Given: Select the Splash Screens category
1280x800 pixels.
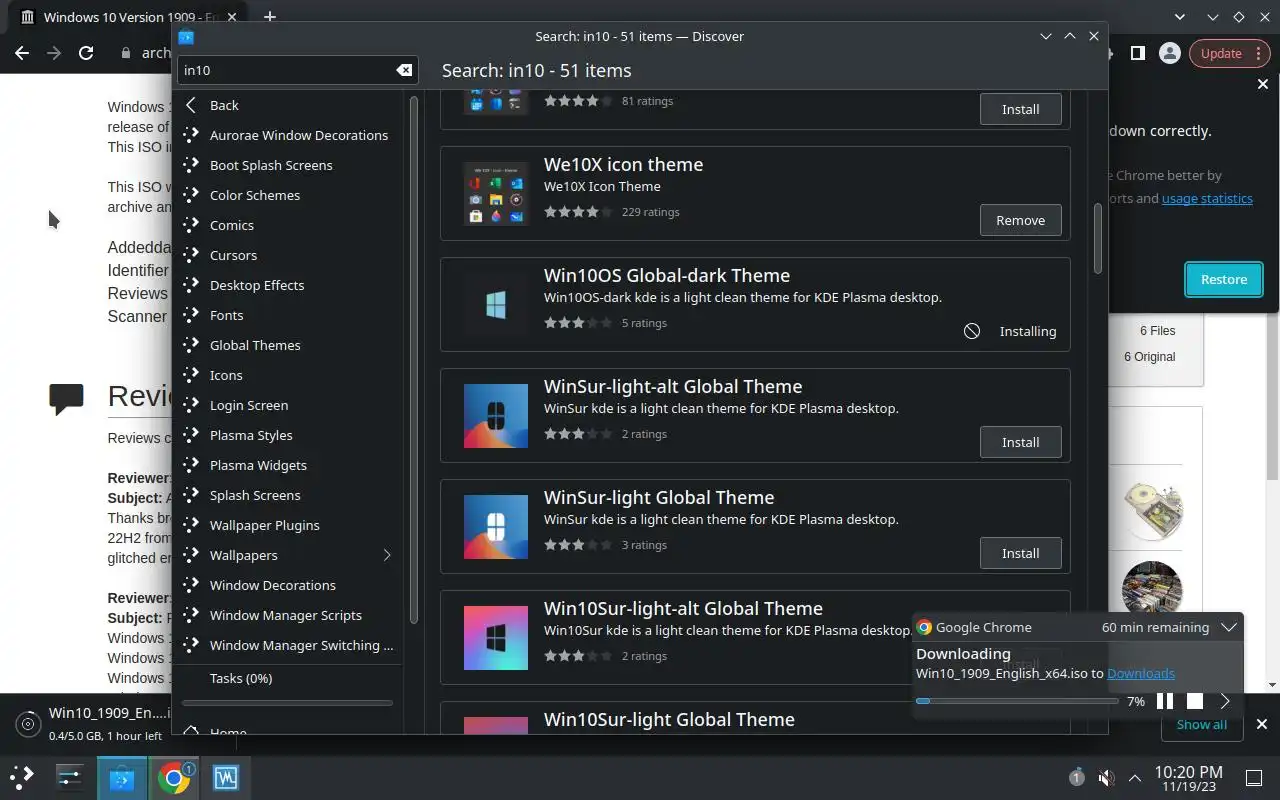Looking at the screenshot, I should (x=288, y=495).
